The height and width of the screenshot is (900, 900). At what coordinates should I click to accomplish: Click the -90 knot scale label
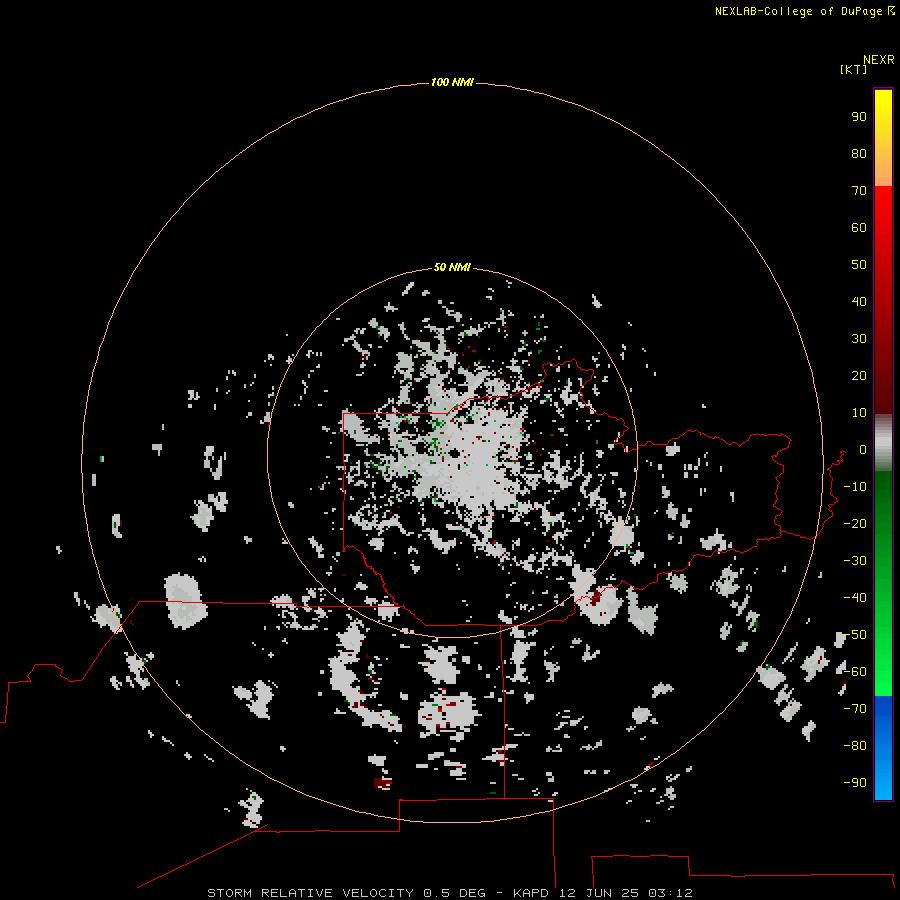(855, 783)
